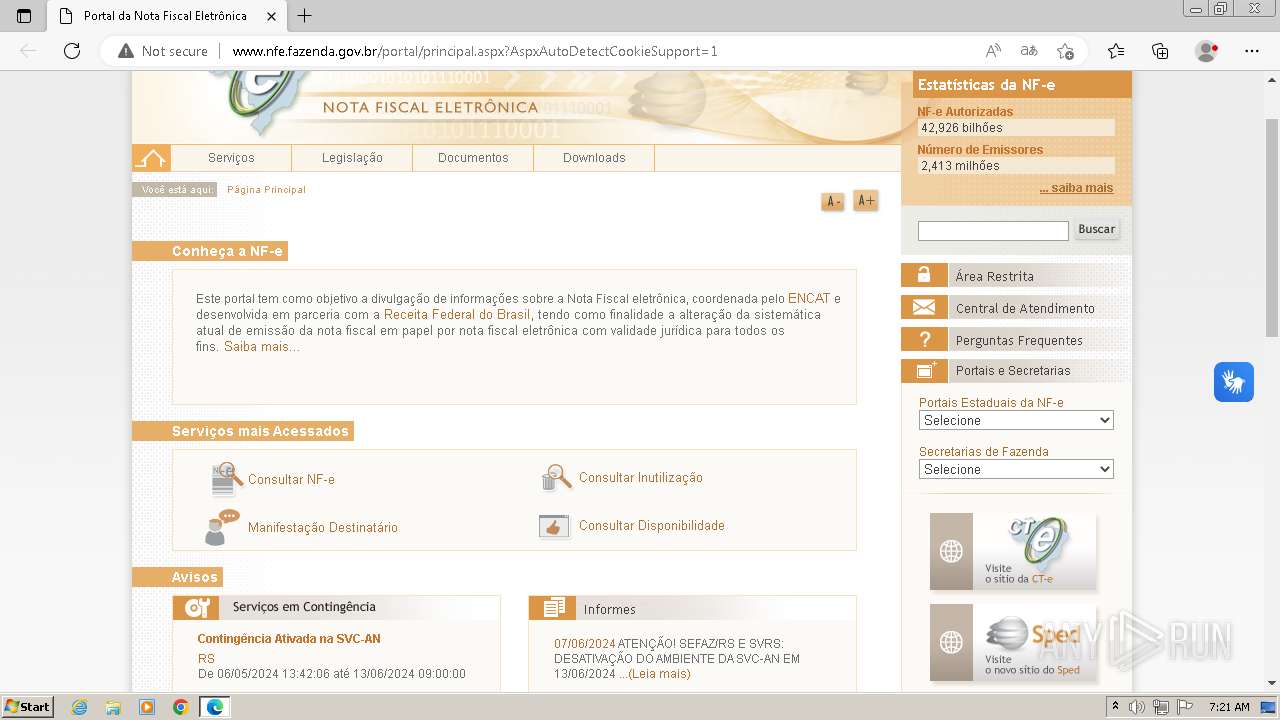Image resolution: width=1280 pixels, height=720 pixels.
Task: Select the Portal da Nota Fiscal Eletrônica tab
Action: 166,16
